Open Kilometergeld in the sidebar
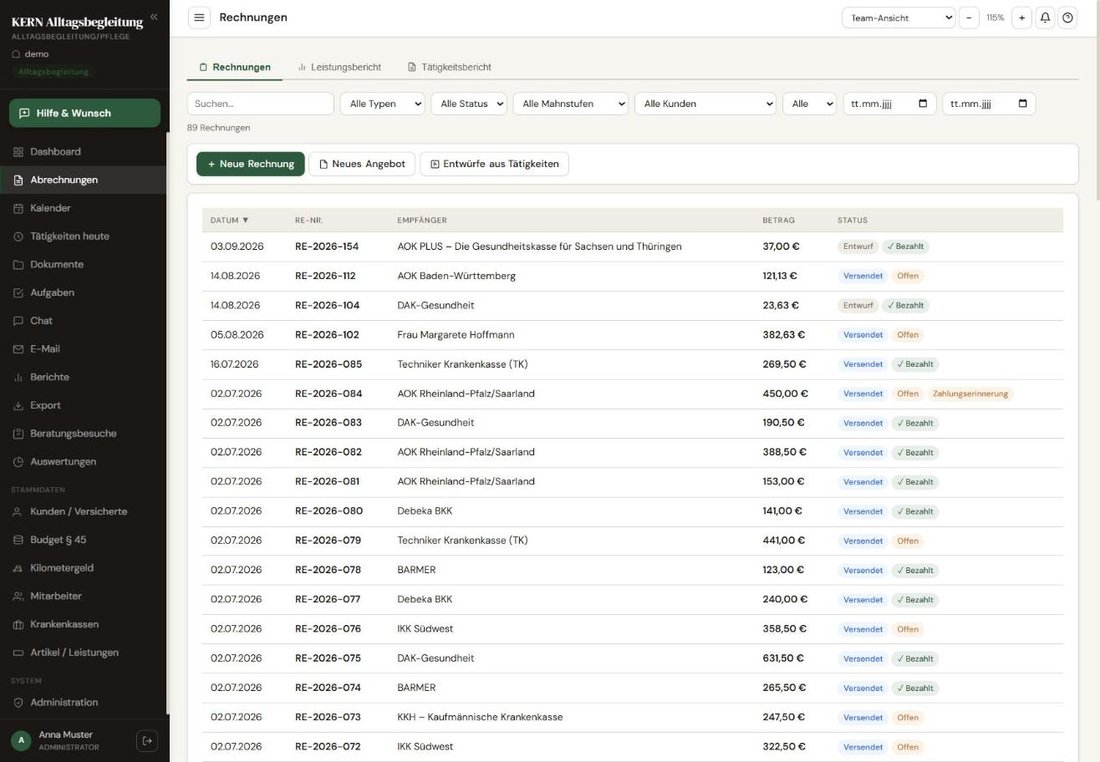 (x=83, y=567)
